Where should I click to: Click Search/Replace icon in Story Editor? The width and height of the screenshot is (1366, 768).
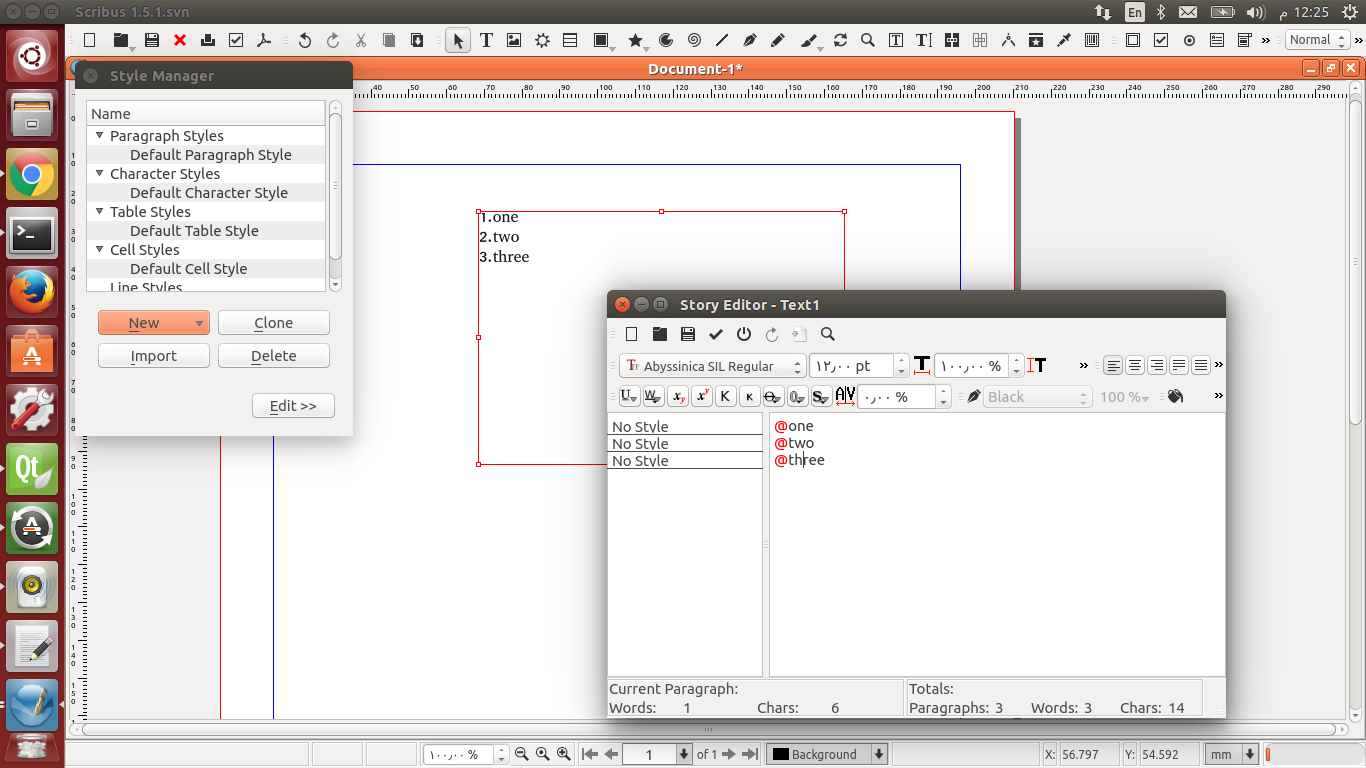[x=827, y=334]
